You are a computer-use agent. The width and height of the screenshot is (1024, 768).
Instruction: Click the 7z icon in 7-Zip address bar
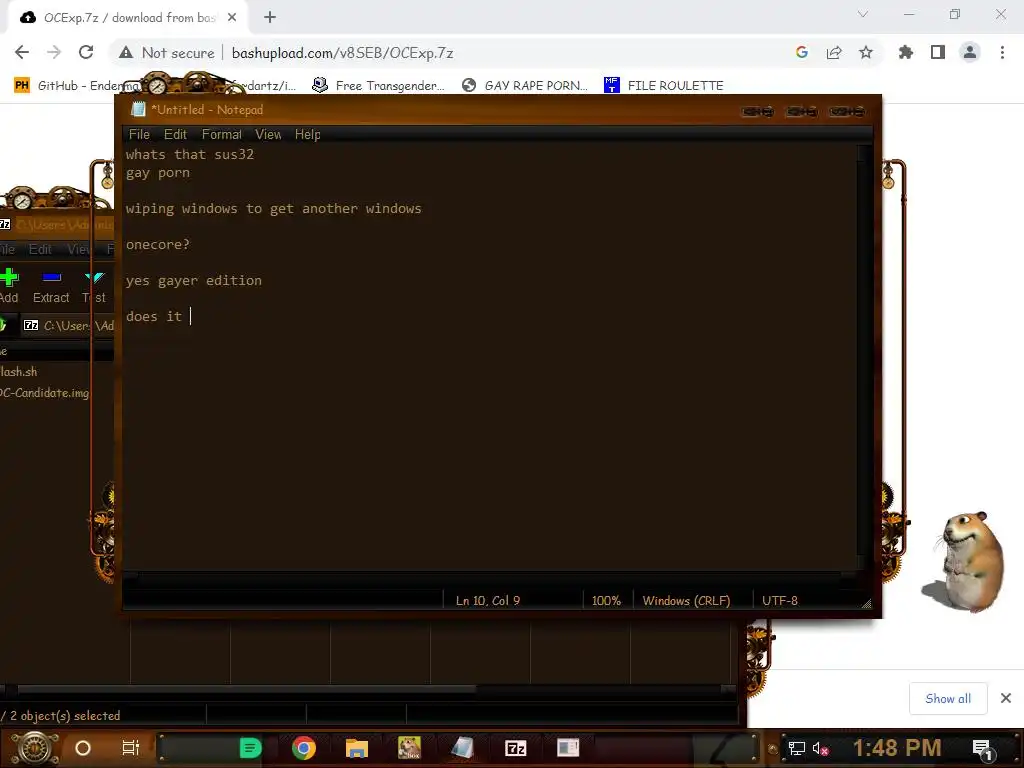[31, 325]
